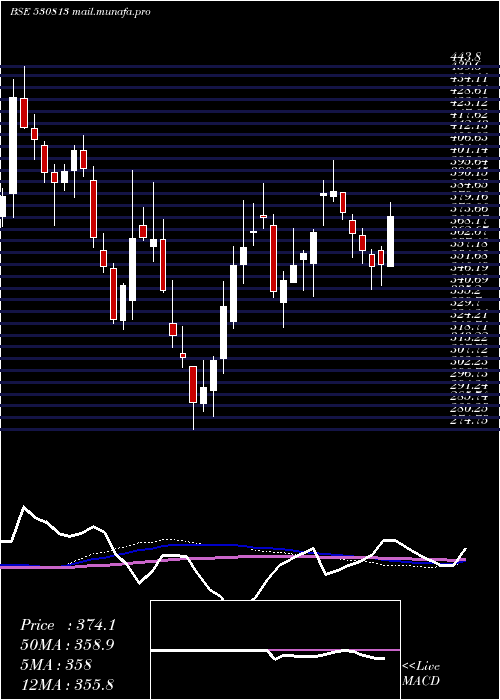Click the BSE 530813 ticker label
500x700 pixels.
[x=39, y=12]
